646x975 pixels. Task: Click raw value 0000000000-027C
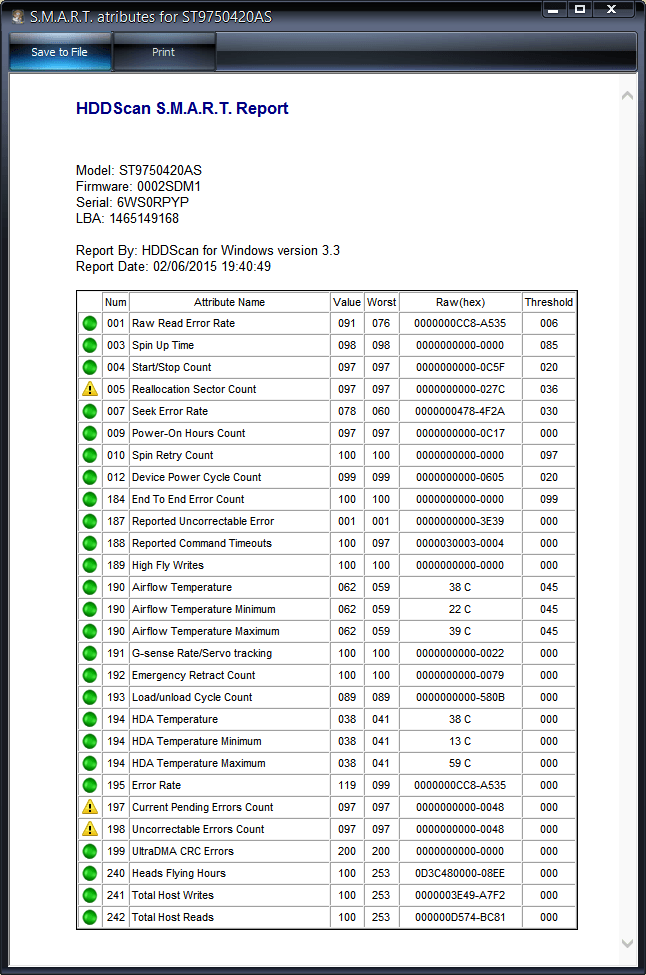pyautogui.click(x=460, y=389)
